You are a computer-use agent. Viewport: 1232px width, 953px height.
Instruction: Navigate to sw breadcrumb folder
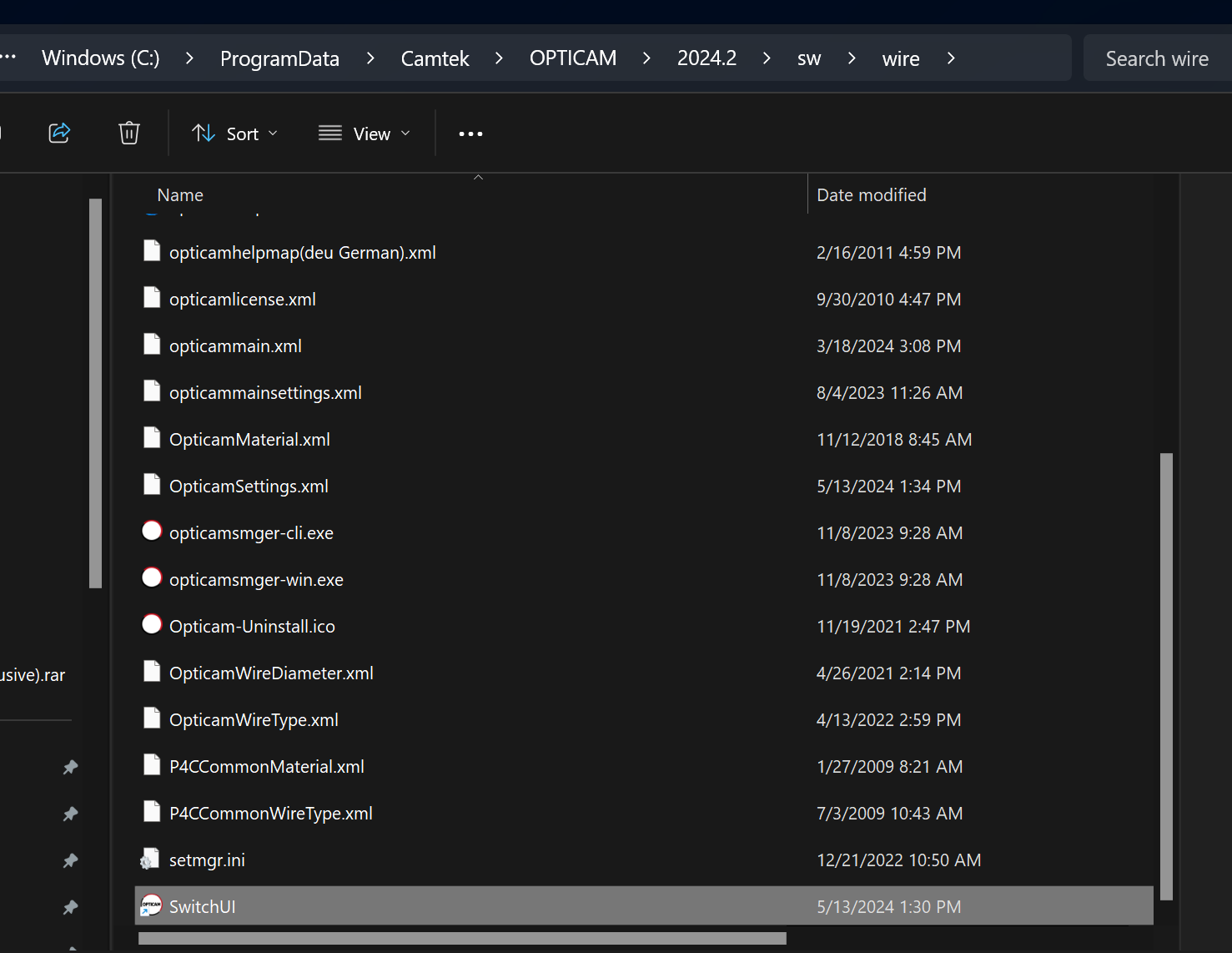pos(809,58)
